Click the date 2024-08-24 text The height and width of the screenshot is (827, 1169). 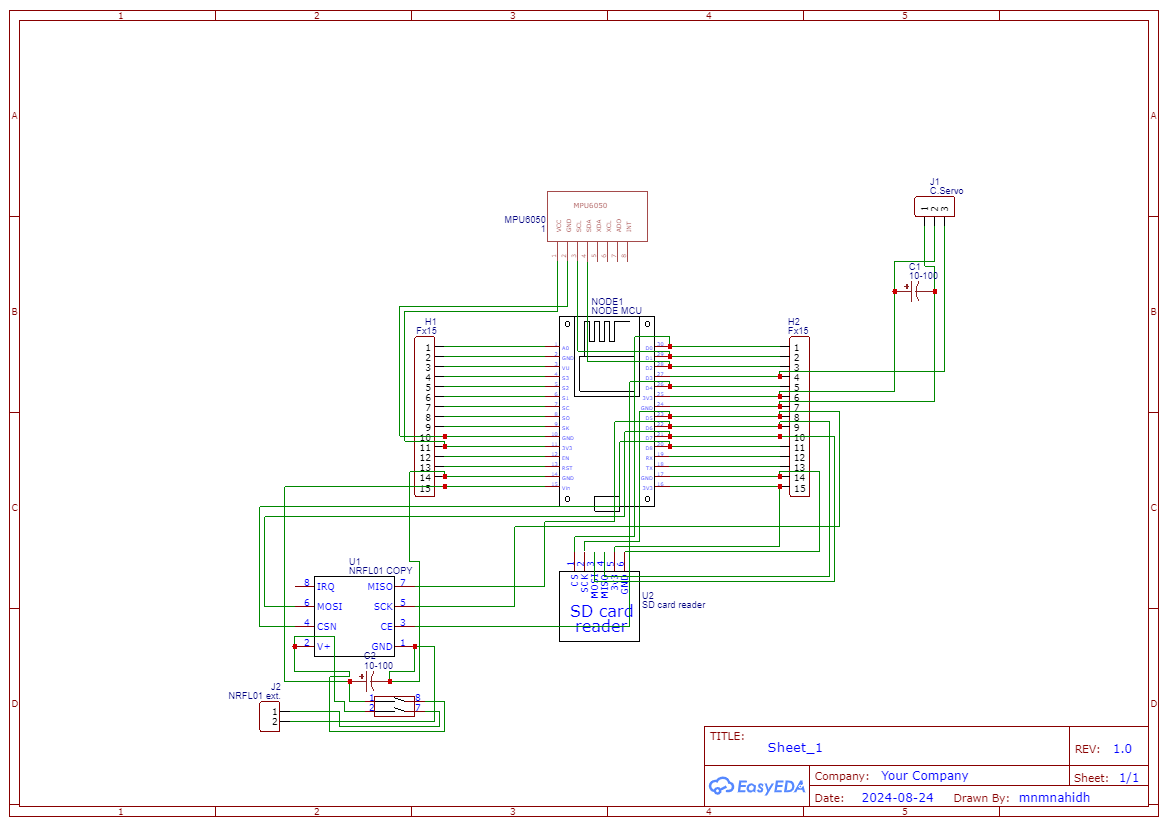pos(896,797)
